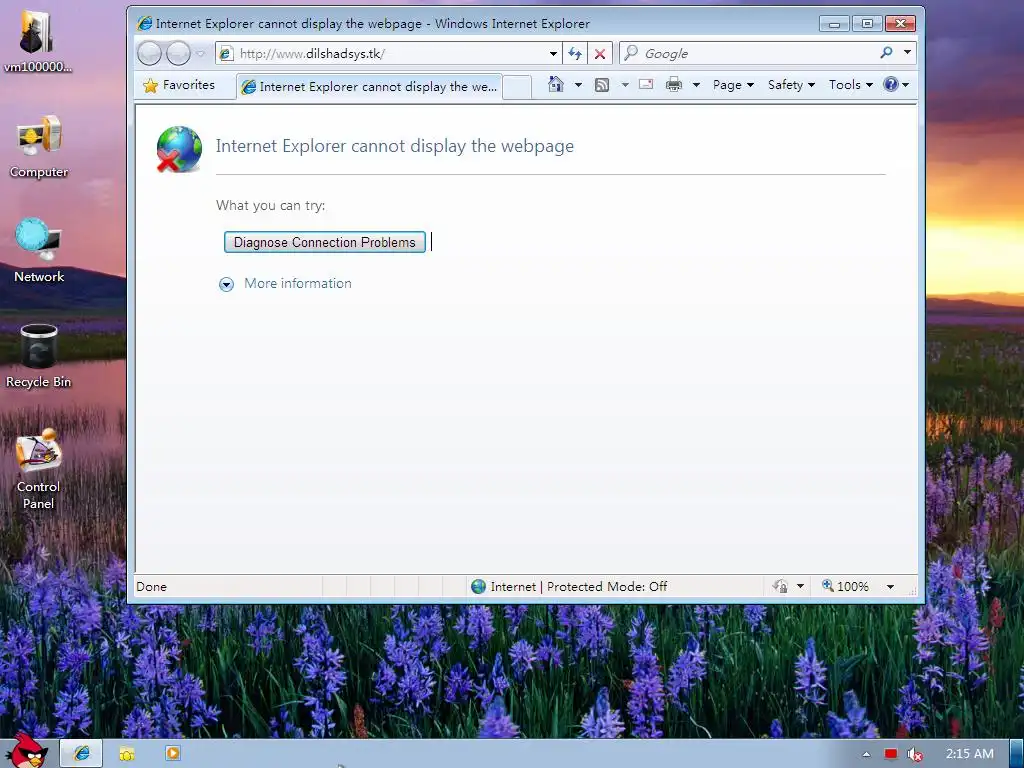The image size is (1024, 768).
Task: Click the Home page icon
Action: click(556, 84)
